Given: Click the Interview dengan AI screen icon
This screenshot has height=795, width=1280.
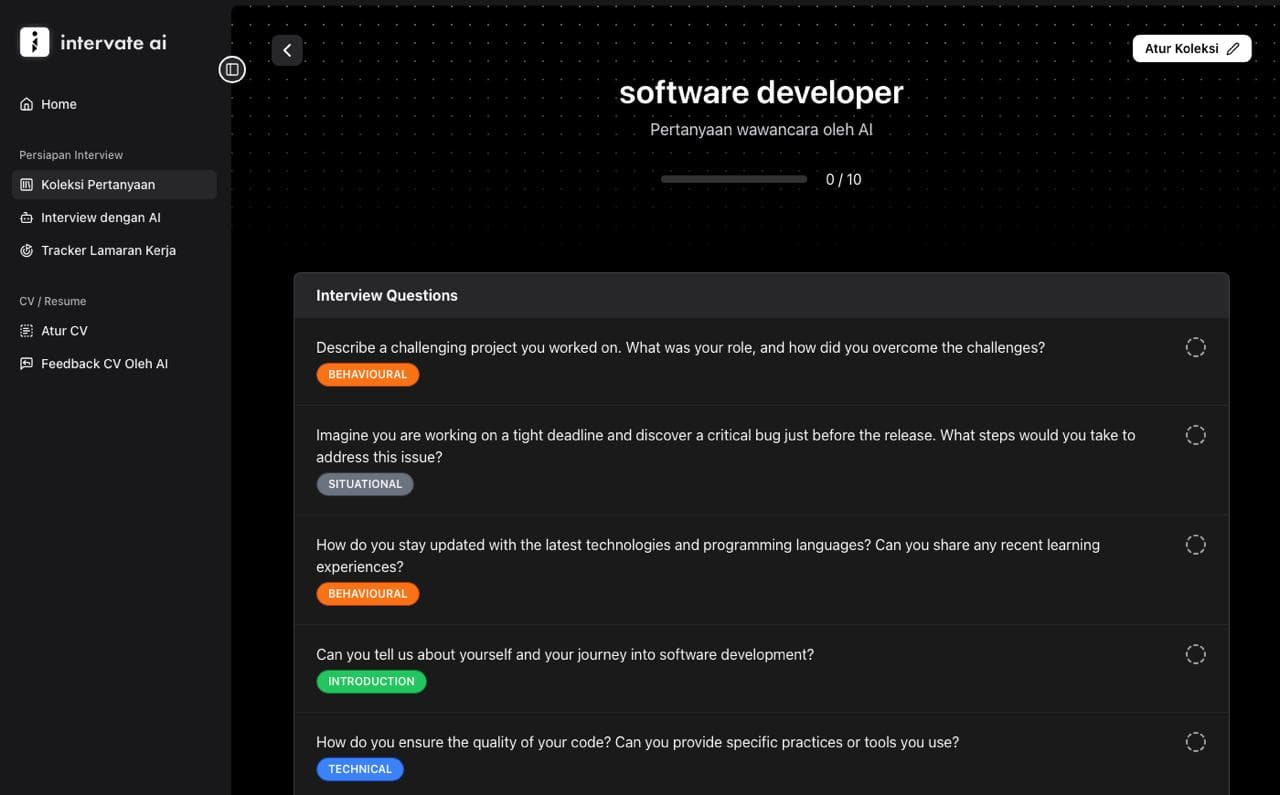Looking at the screenshot, I should click(x=25, y=217).
